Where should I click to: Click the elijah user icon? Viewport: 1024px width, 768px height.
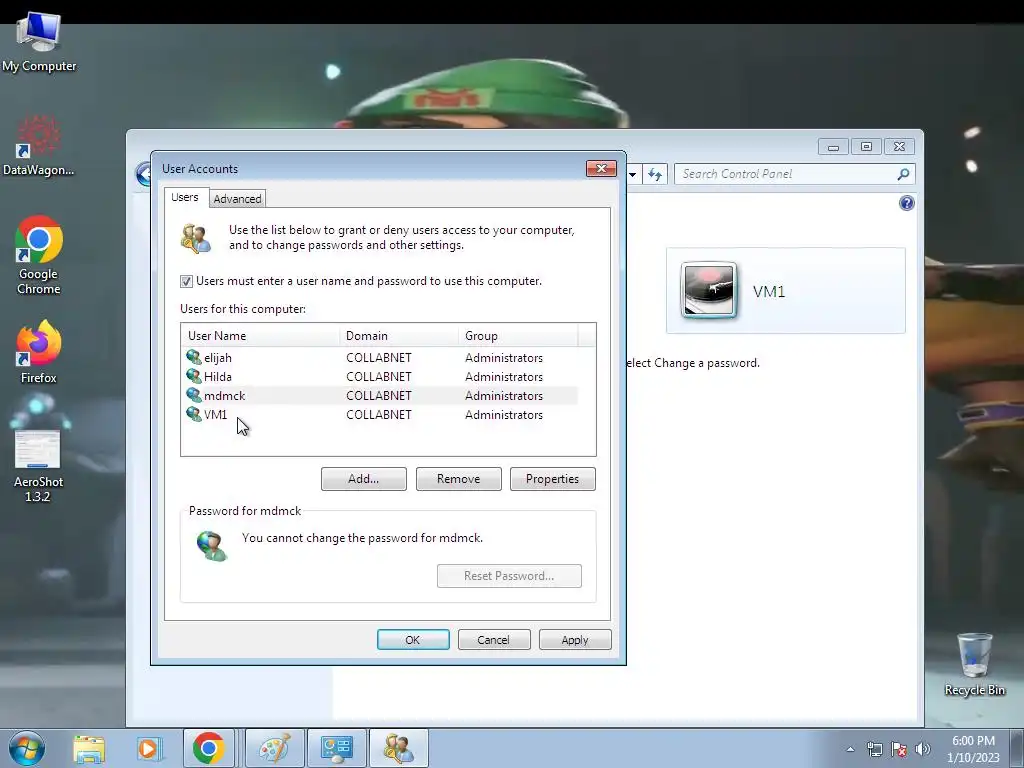194,357
